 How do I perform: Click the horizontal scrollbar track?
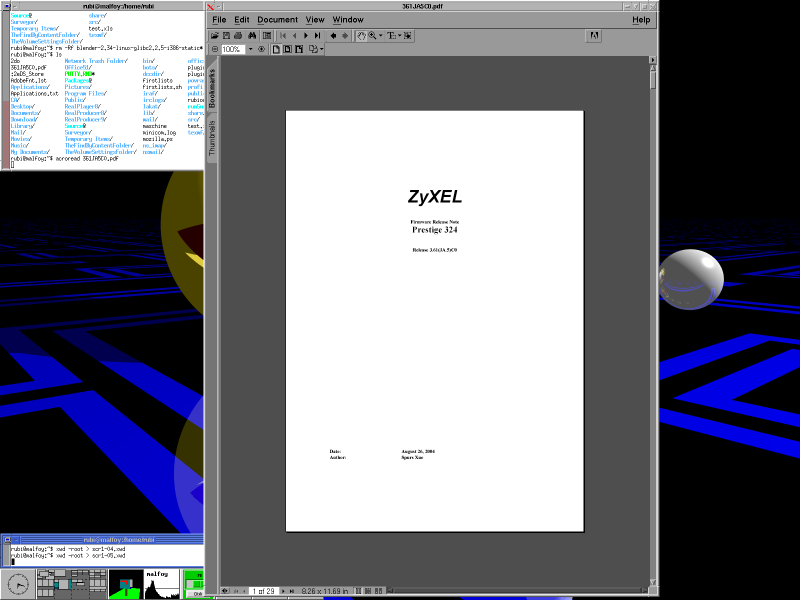click(x=518, y=591)
